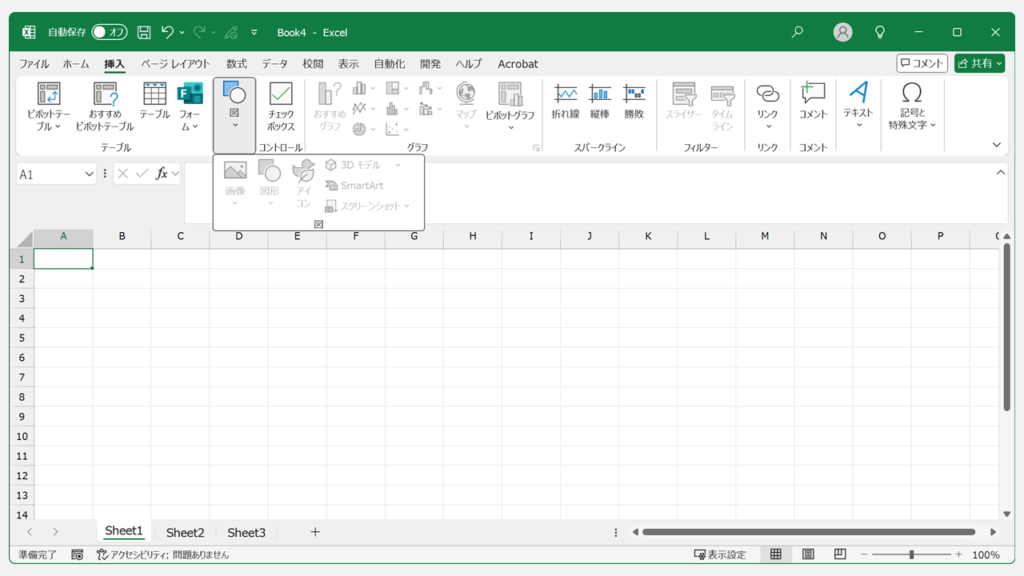The image size is (1024, 576).
Task: Expand the Share (共有) dropdown arrow
Action: point(999,63)
